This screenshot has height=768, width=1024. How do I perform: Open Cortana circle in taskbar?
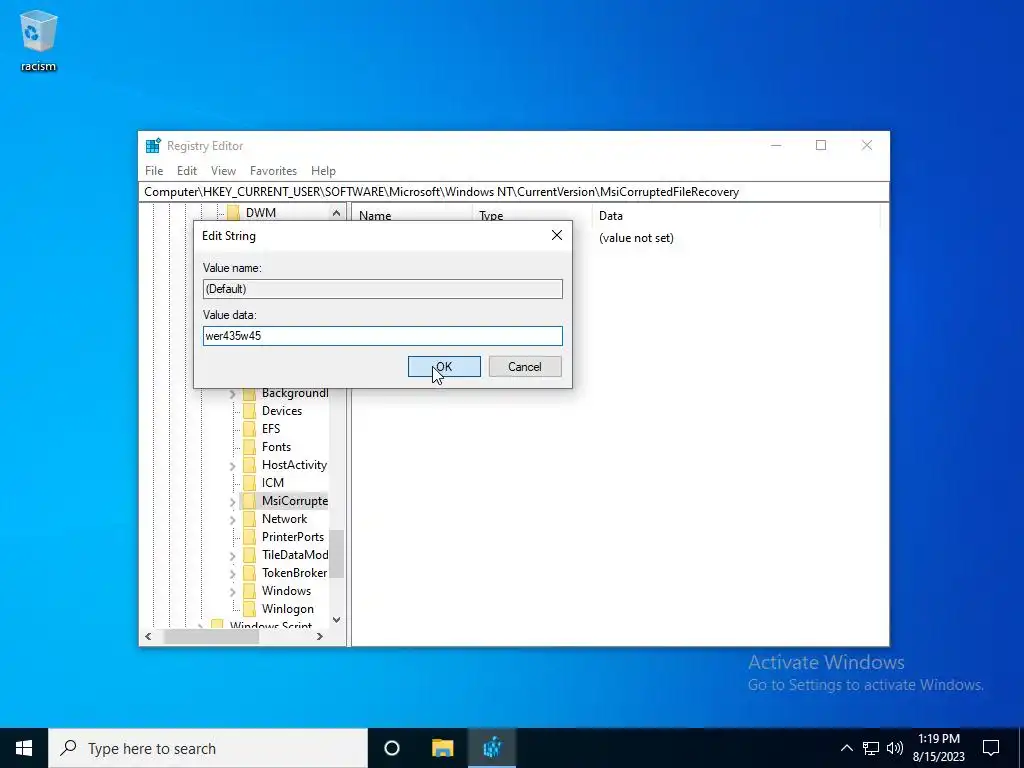392,748
